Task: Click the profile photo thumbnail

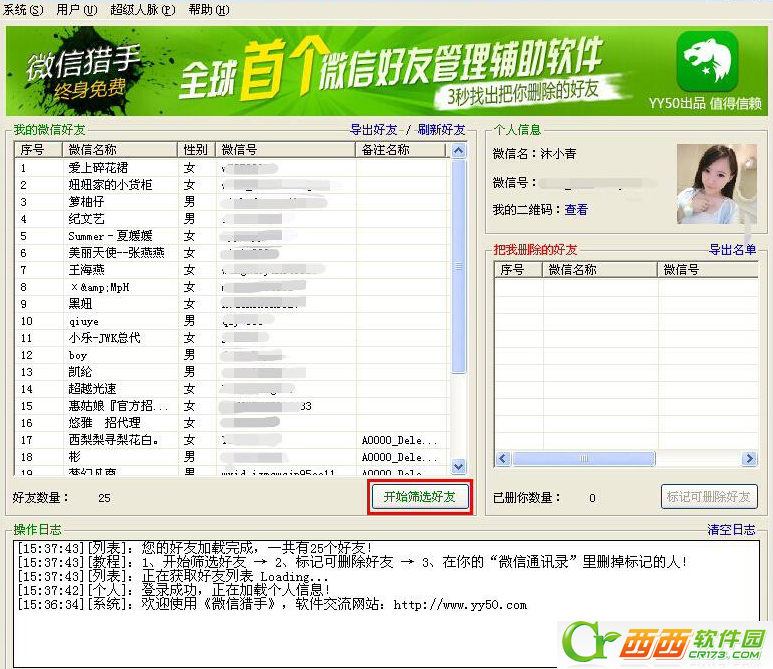Action: click(x=716, y=184)
